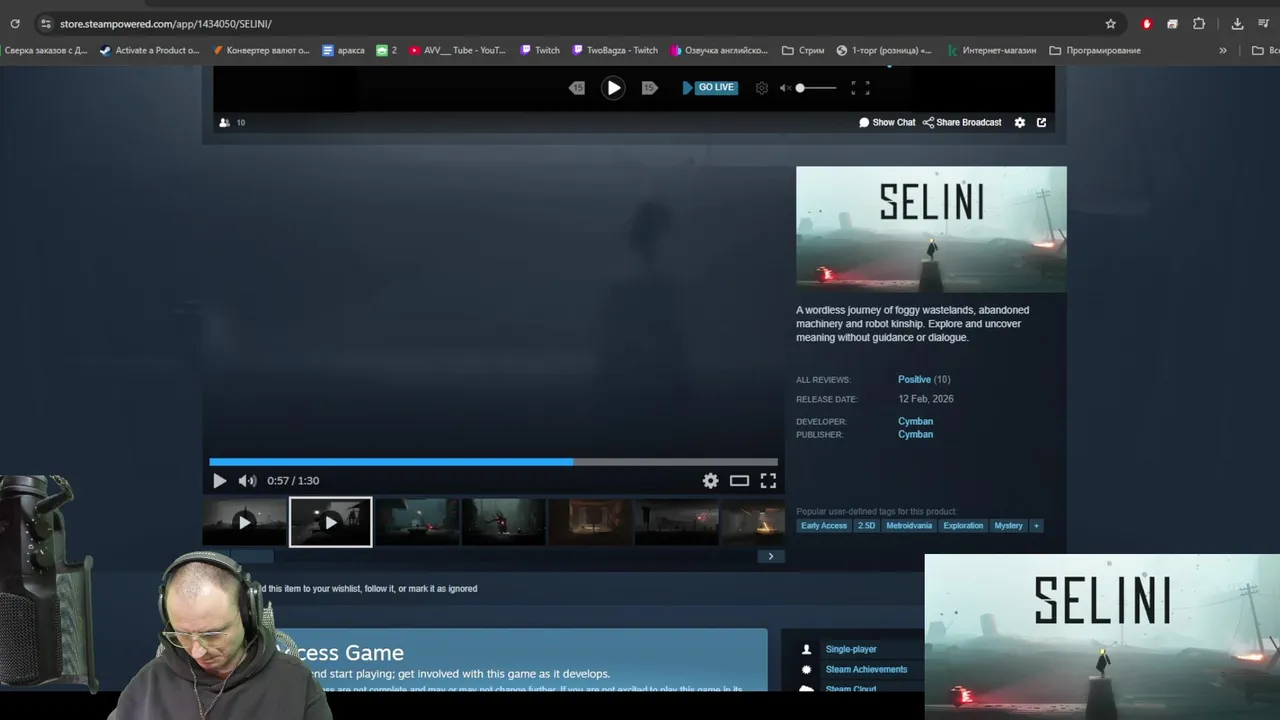Select the fourth screenshot thumbnail with red figure
Viewport: 1280px width, 720px height.
(503, 522)
